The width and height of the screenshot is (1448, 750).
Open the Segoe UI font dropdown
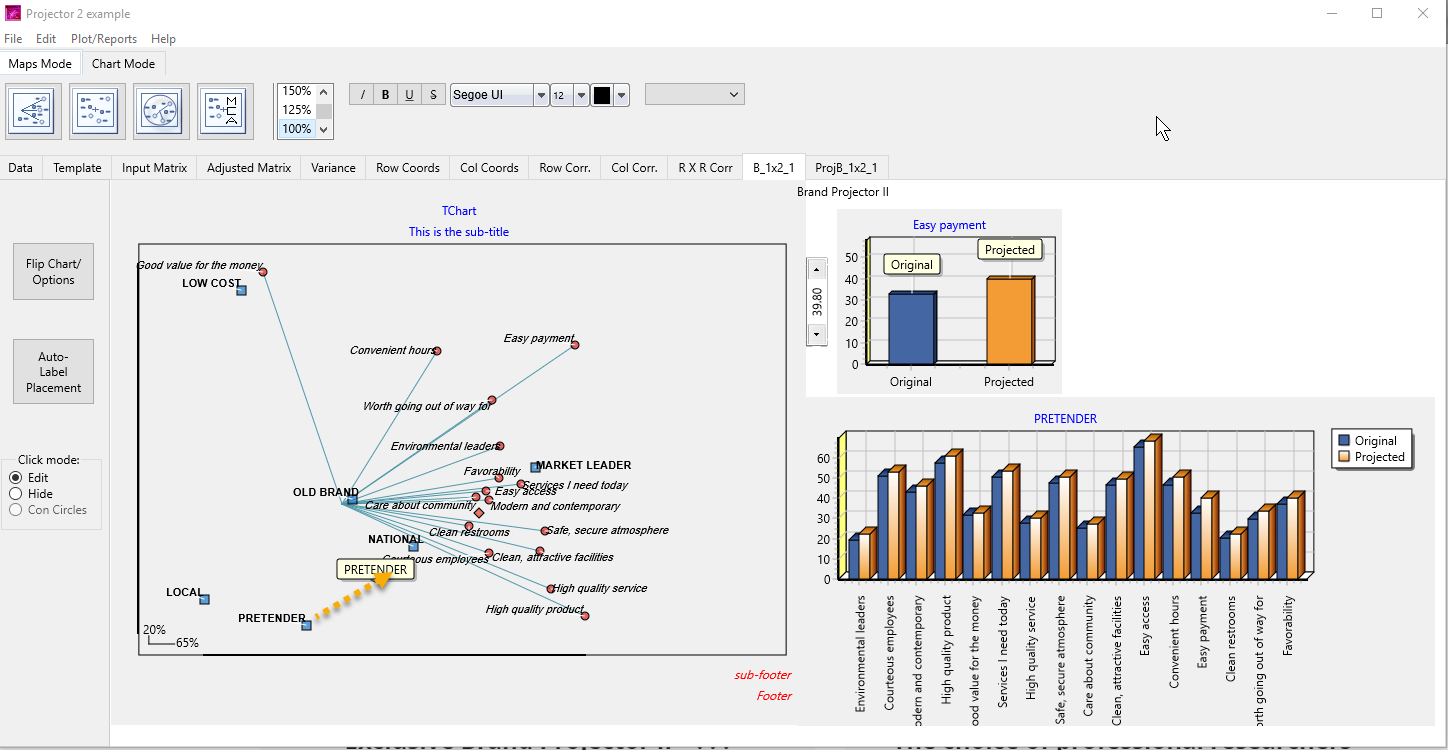pos(541,96)
